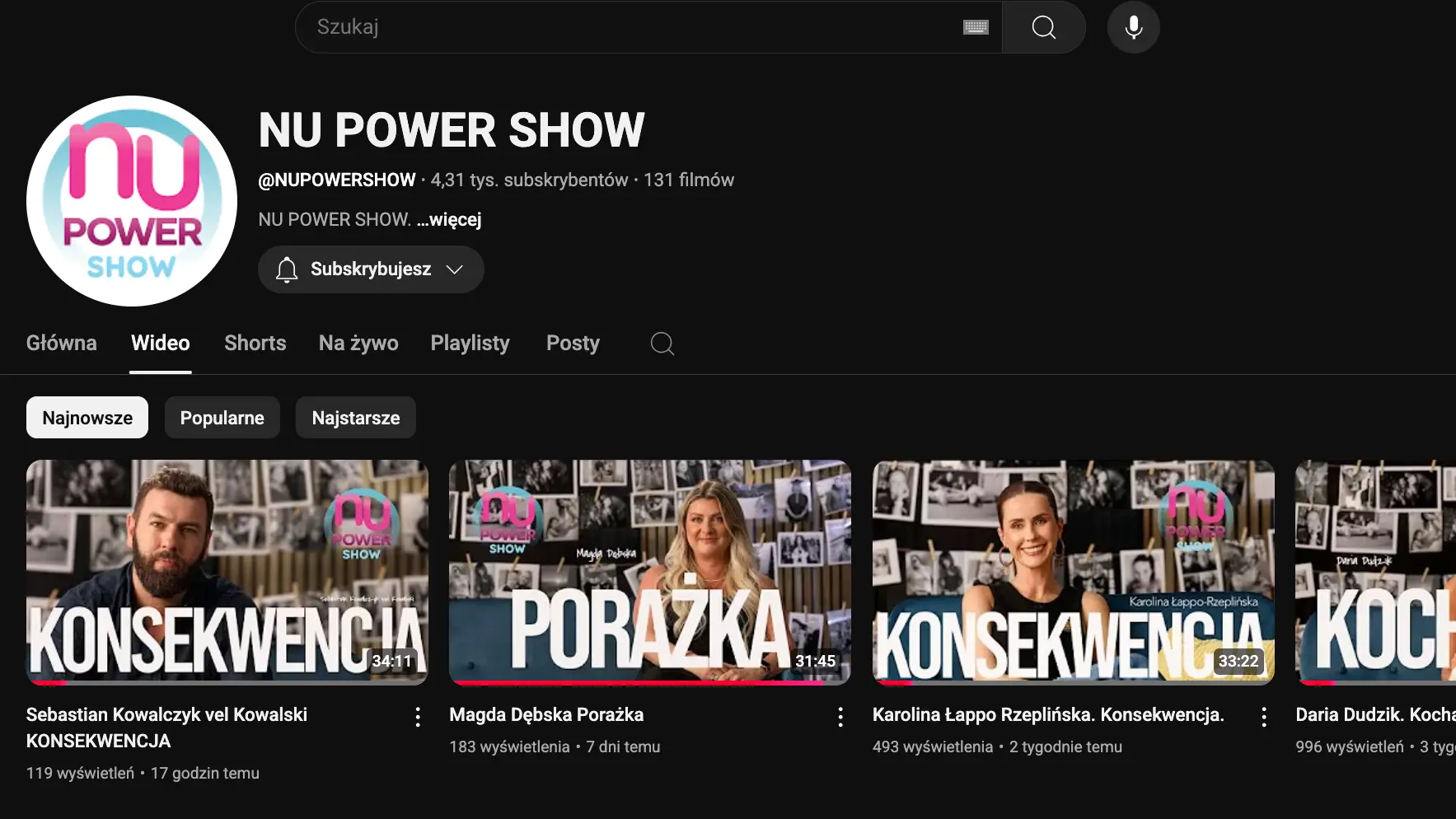Click 493 wyświetlenia view count
Screen dimensions: 1456x819
pyautogui.click(x=933, y=747)
